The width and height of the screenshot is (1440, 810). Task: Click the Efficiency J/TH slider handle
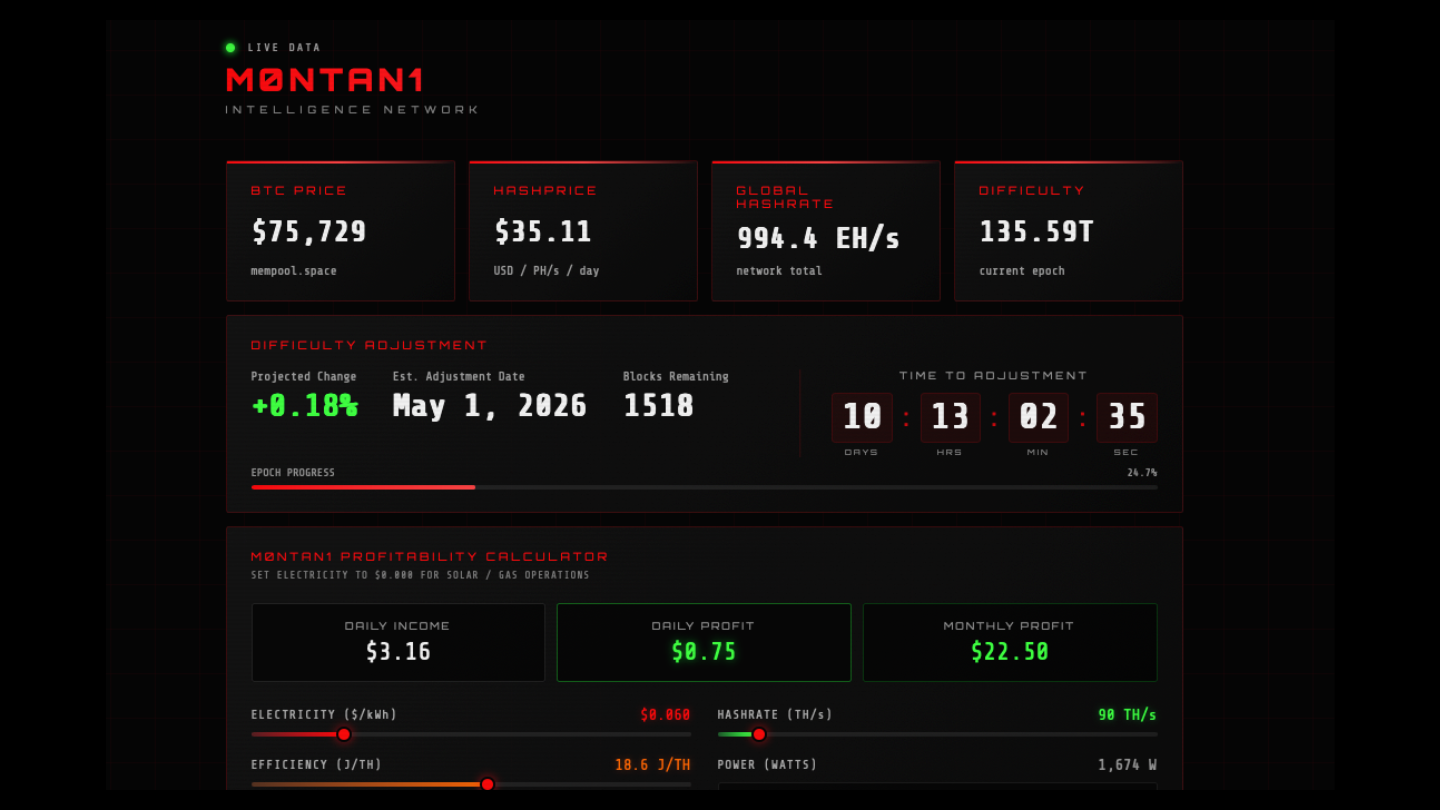(487, 784)
